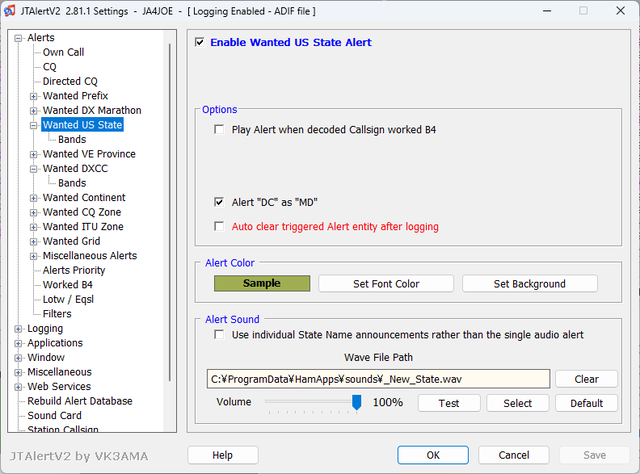Expand the Wanted Grid node

(x=33, y=242)
